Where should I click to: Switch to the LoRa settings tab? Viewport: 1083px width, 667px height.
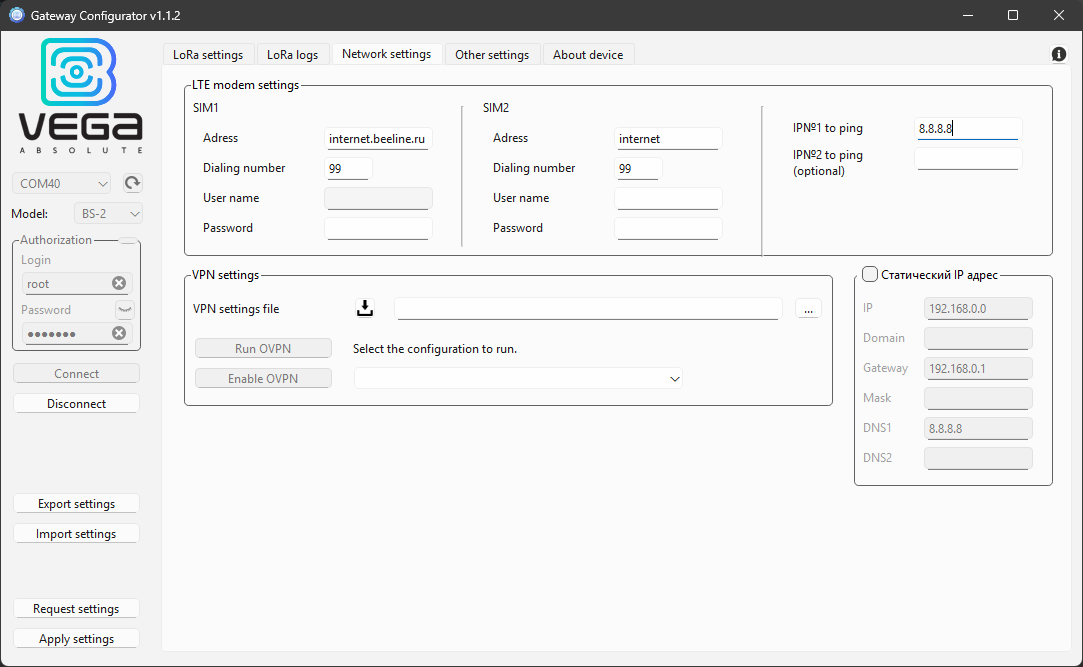208,54
